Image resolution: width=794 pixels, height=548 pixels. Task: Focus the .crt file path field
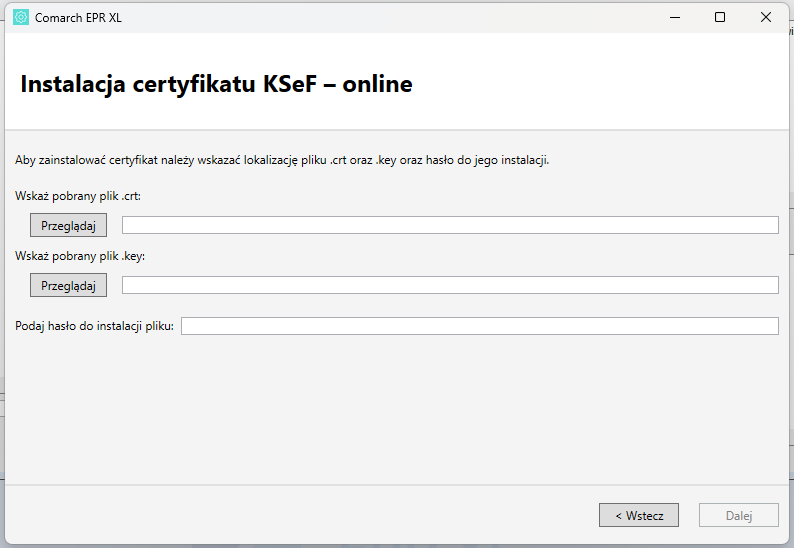(x=450, y=225)
